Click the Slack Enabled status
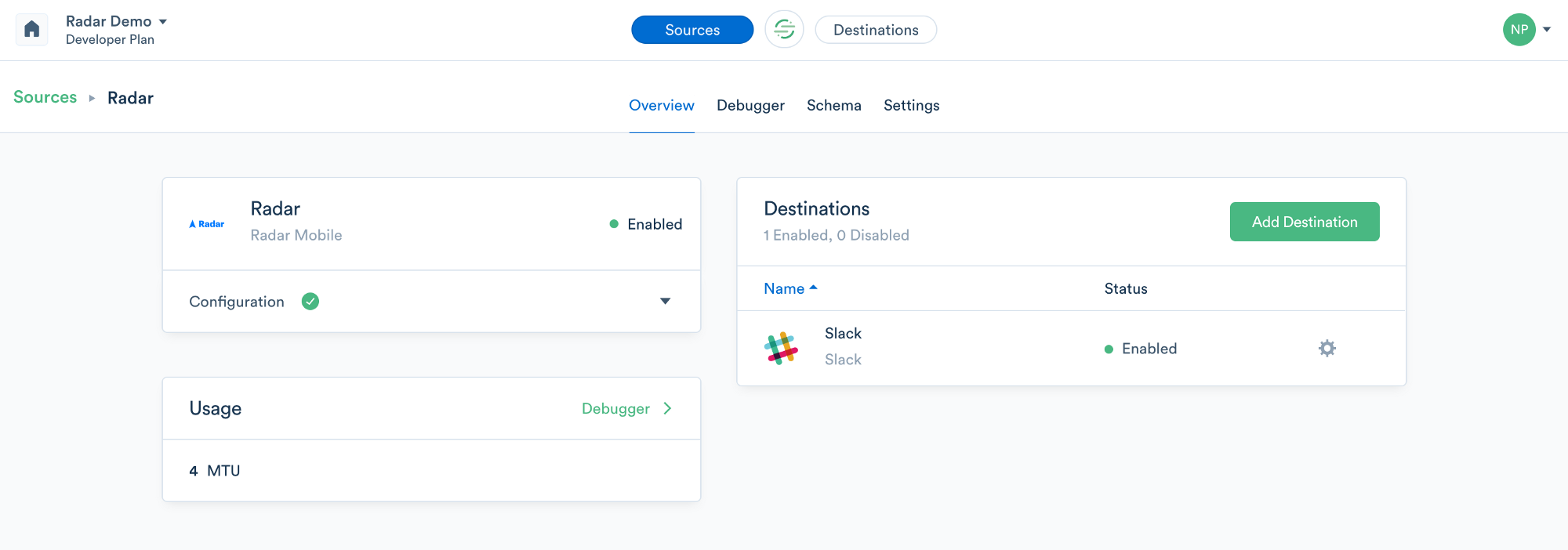1568x550 pixels. click(1141, 349)
